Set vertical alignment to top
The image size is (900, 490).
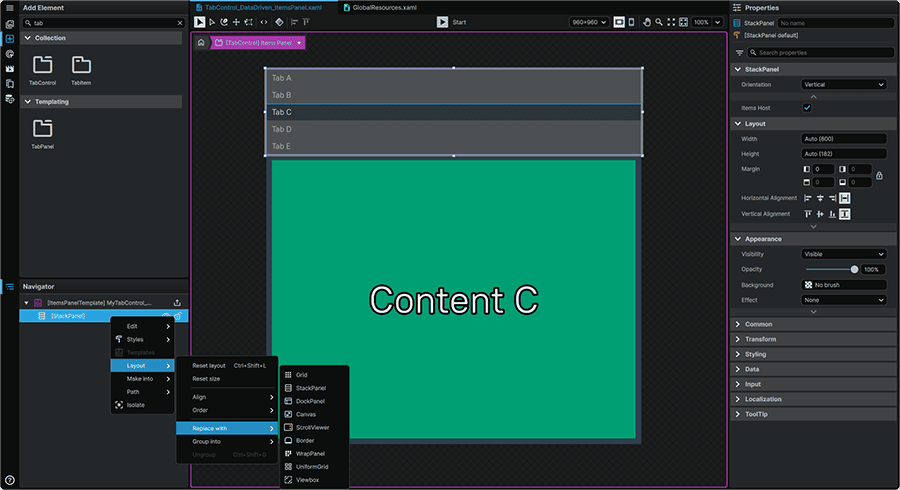[808, 214]
